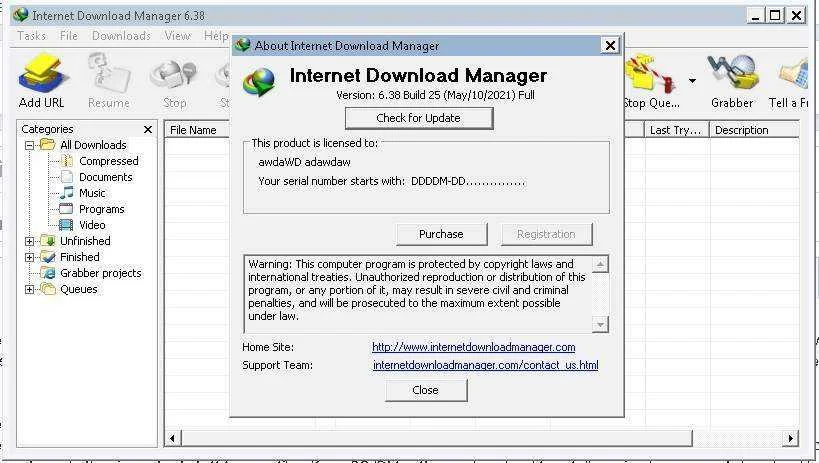The image size is (819, 463).
Task: Click the version text '6.38 Build 25'
Action: tap(410, 95)
